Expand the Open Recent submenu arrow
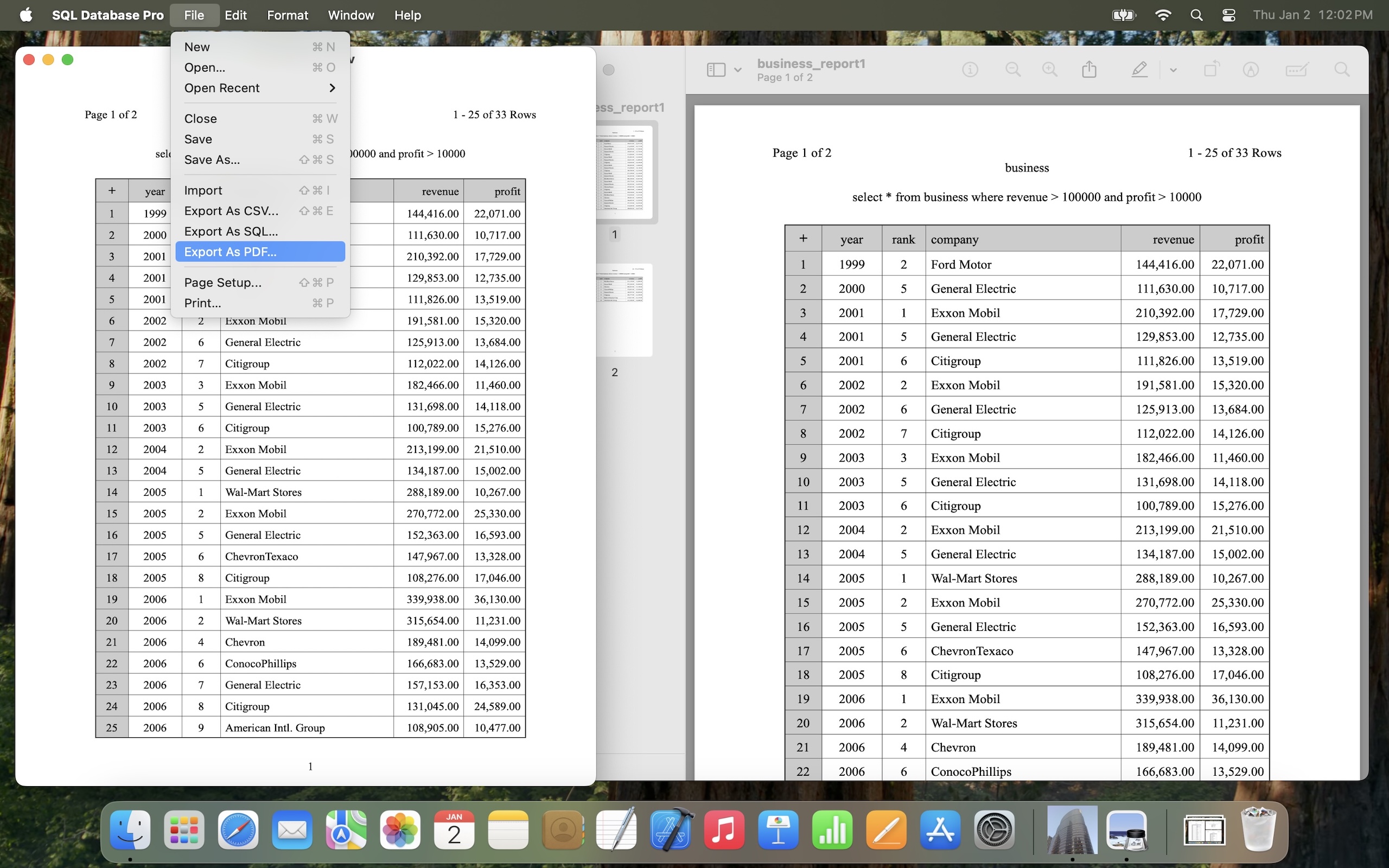 [332, 88]
